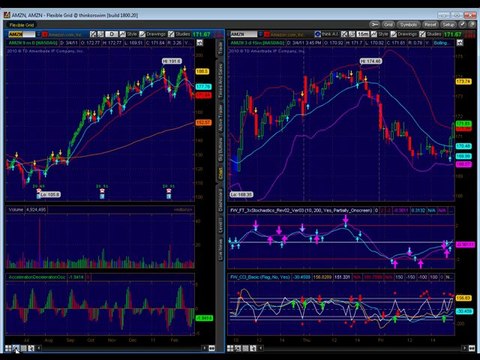This screenshot has height=360, width=480.
Task: Click the third bottom icon under left chart
Action: 23,348
